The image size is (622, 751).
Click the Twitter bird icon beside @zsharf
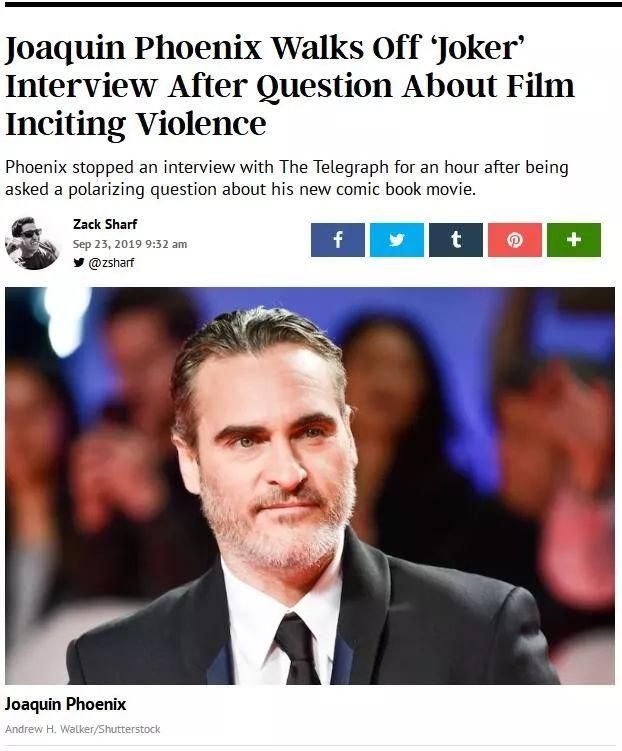79,262
